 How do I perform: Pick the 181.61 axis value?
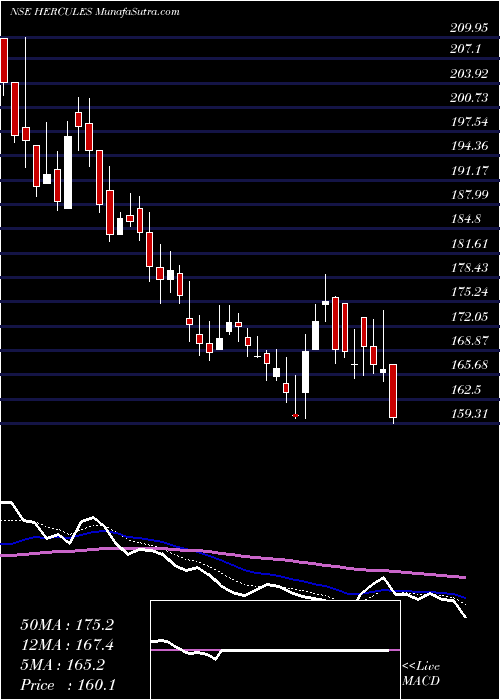pos(469,243)
